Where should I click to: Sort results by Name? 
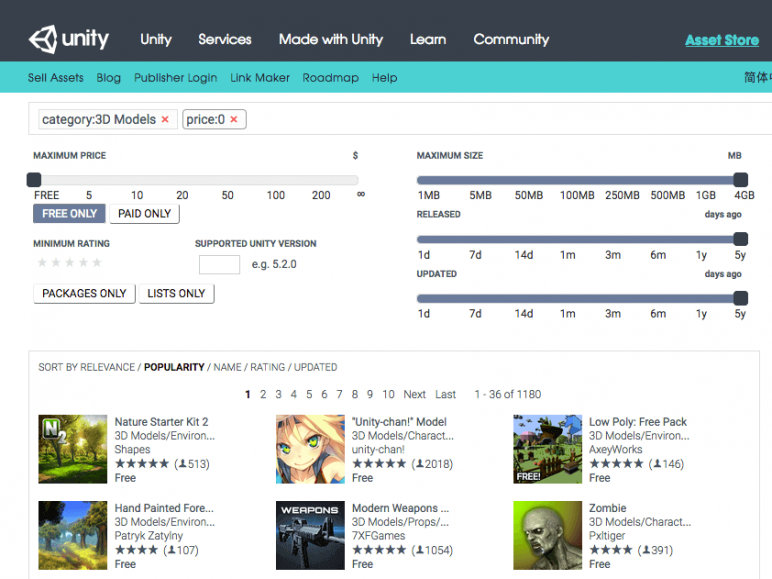[x=227, y=367]
